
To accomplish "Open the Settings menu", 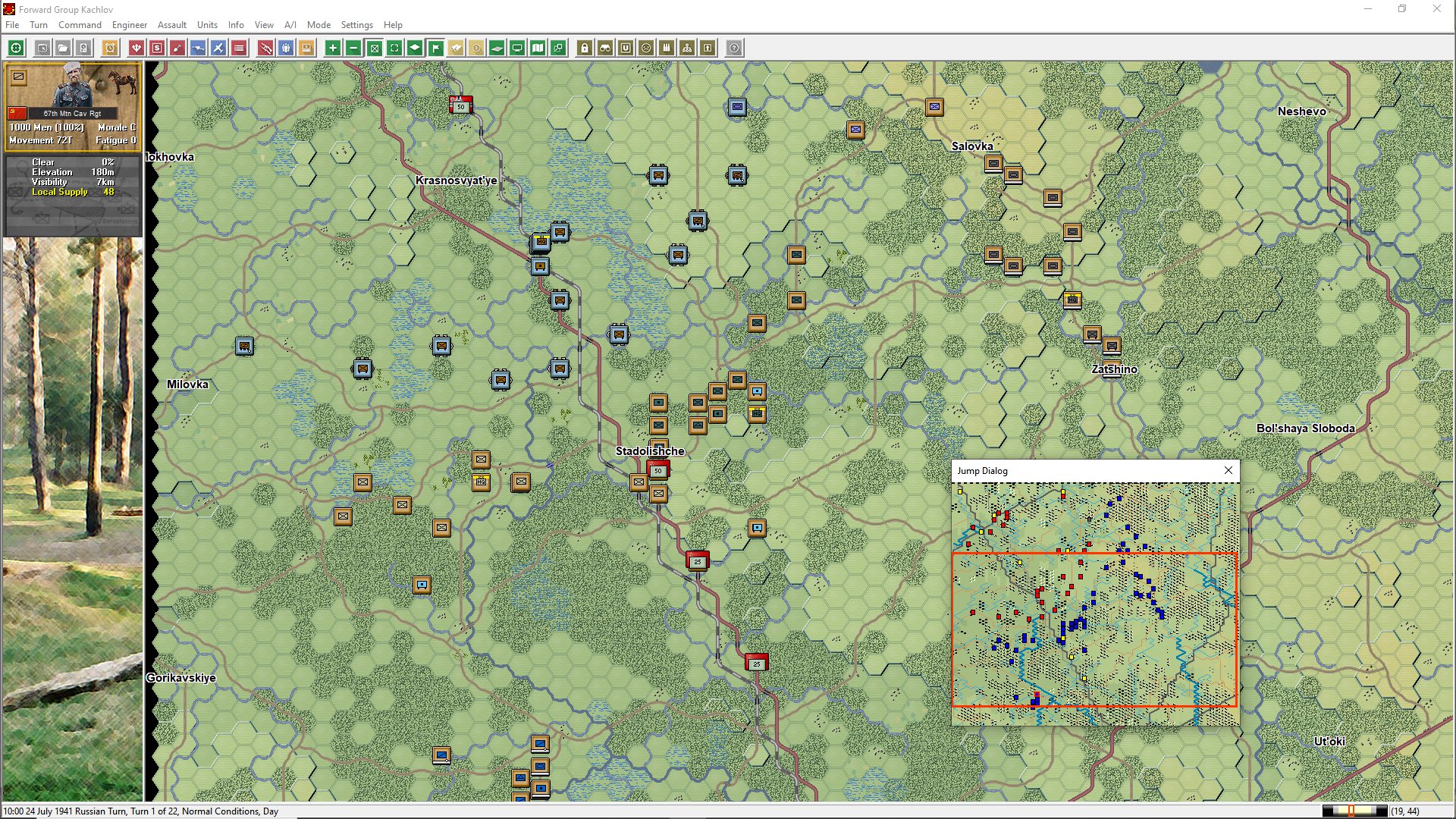I will 356,25.
